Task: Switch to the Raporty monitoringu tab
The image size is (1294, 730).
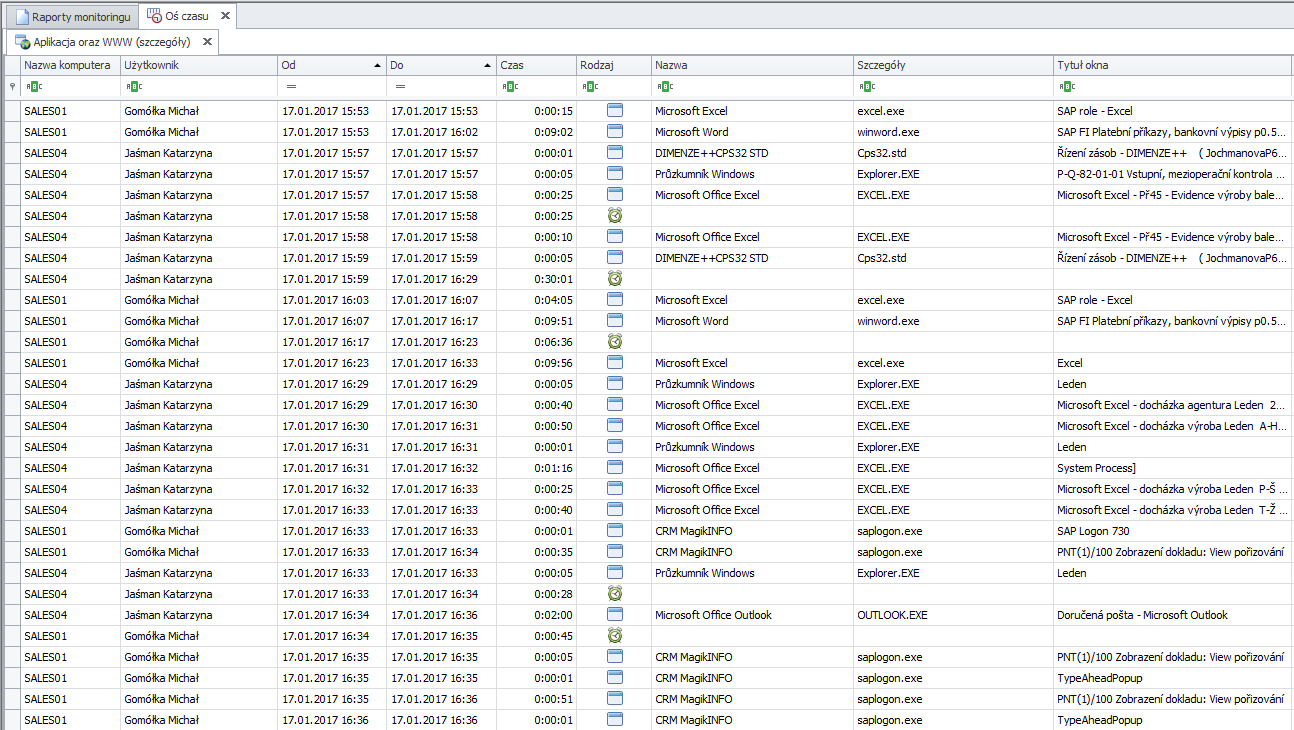Action: pyautogui.click(x=72, y=17)
